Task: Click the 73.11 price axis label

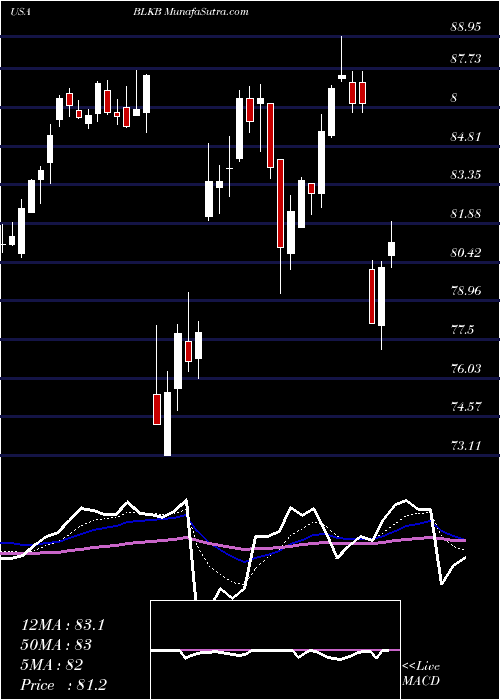Action: click(466, 446)
